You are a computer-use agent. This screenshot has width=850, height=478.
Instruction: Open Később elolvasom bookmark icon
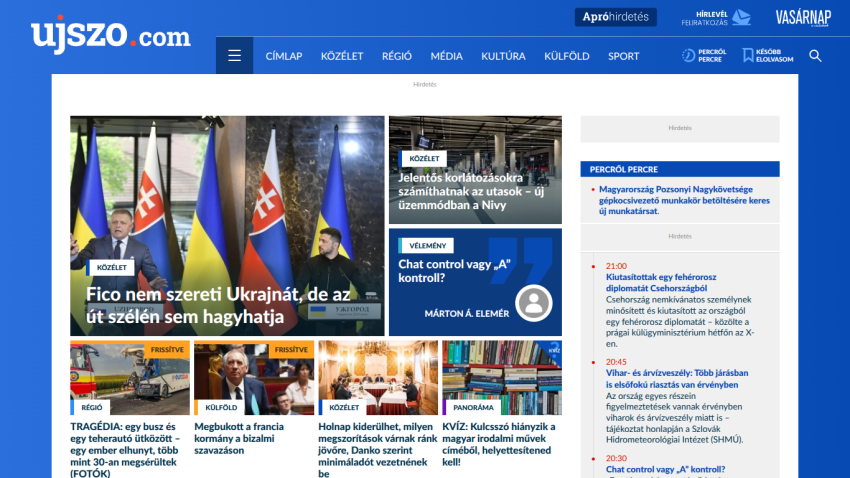[748, 55]
